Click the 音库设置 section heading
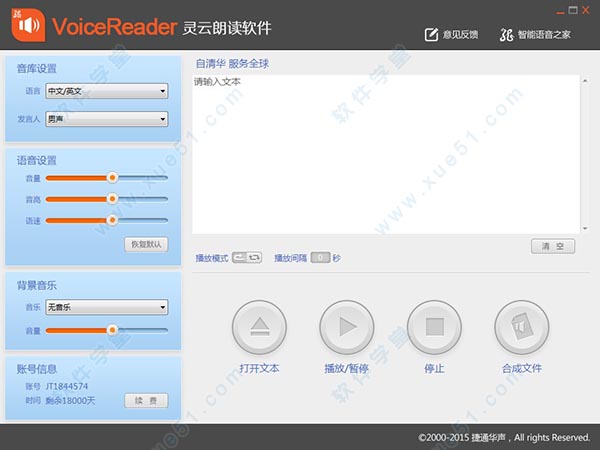 (37, 68)
